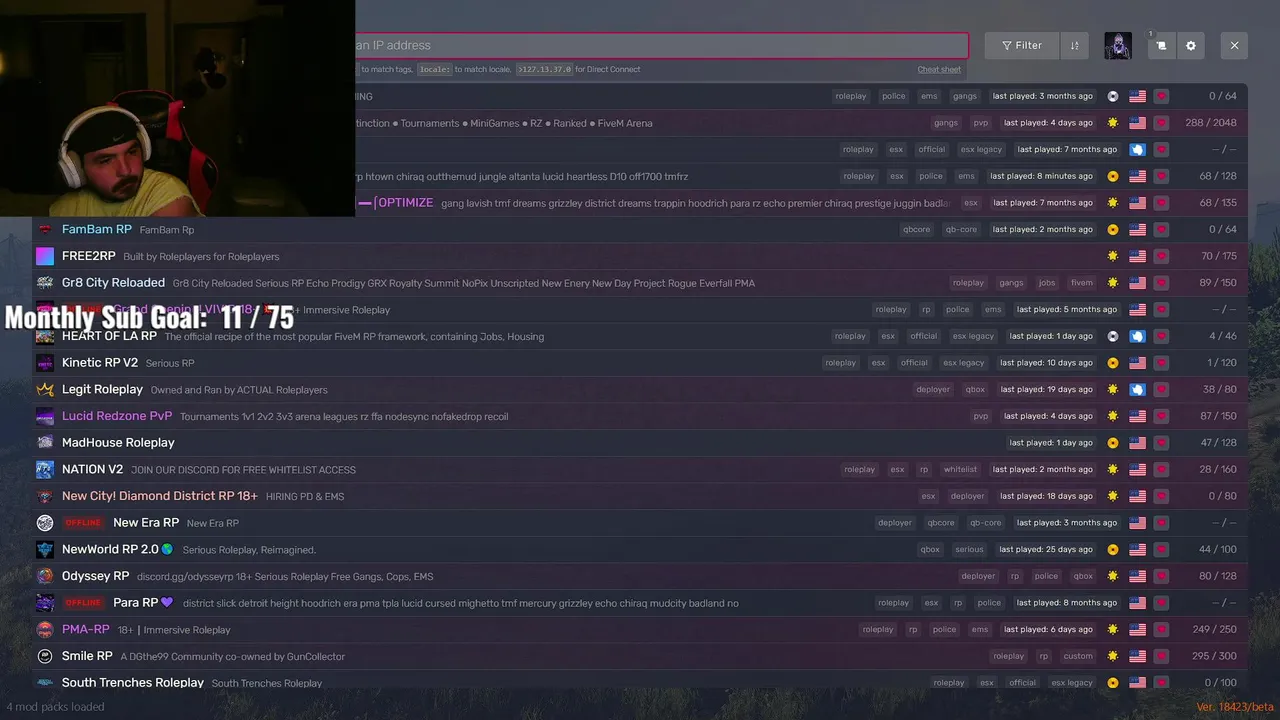
Task: Select the Gr8 City Reloaded server icon
Action: click(45, 283)
